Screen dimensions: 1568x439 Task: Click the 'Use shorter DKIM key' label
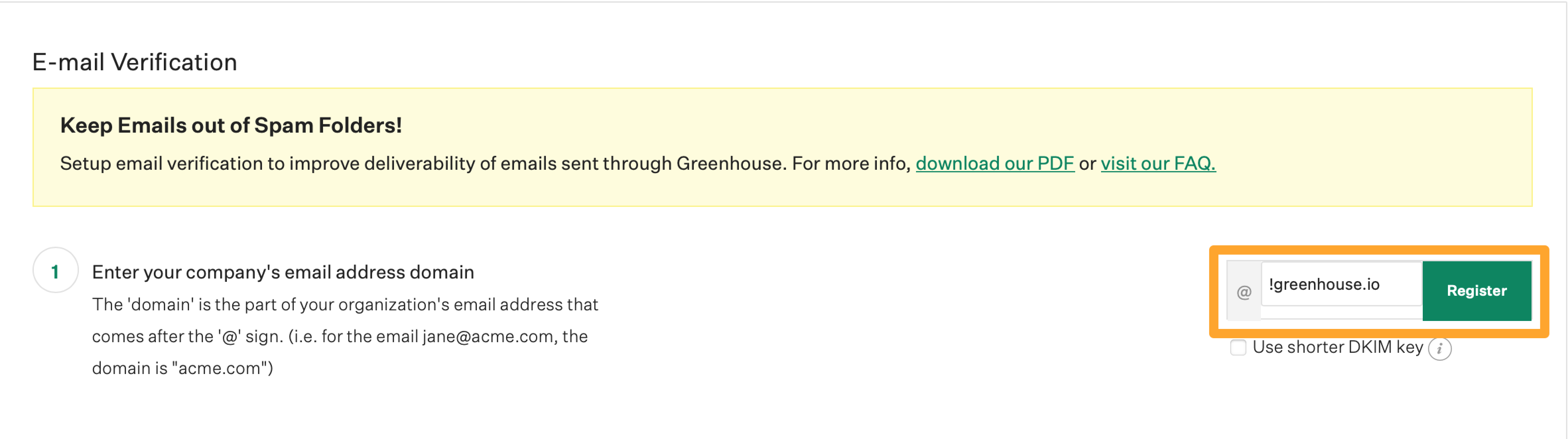pos(1337,347)
